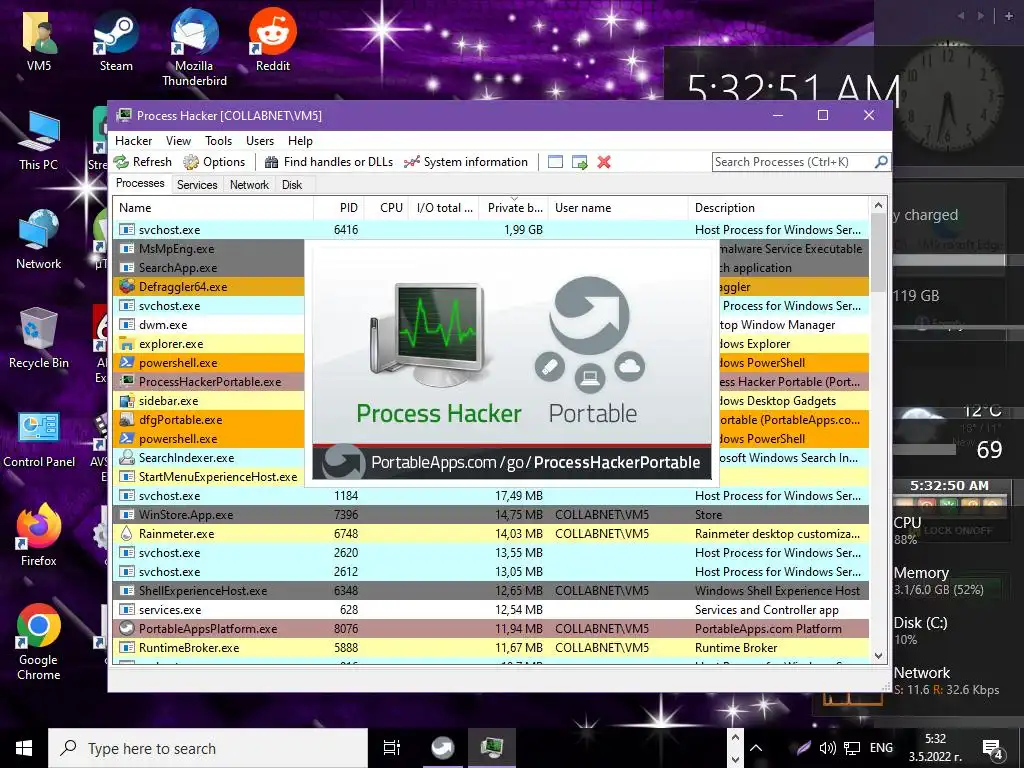
Task: Click the taskbar search box
Action: 208,748
